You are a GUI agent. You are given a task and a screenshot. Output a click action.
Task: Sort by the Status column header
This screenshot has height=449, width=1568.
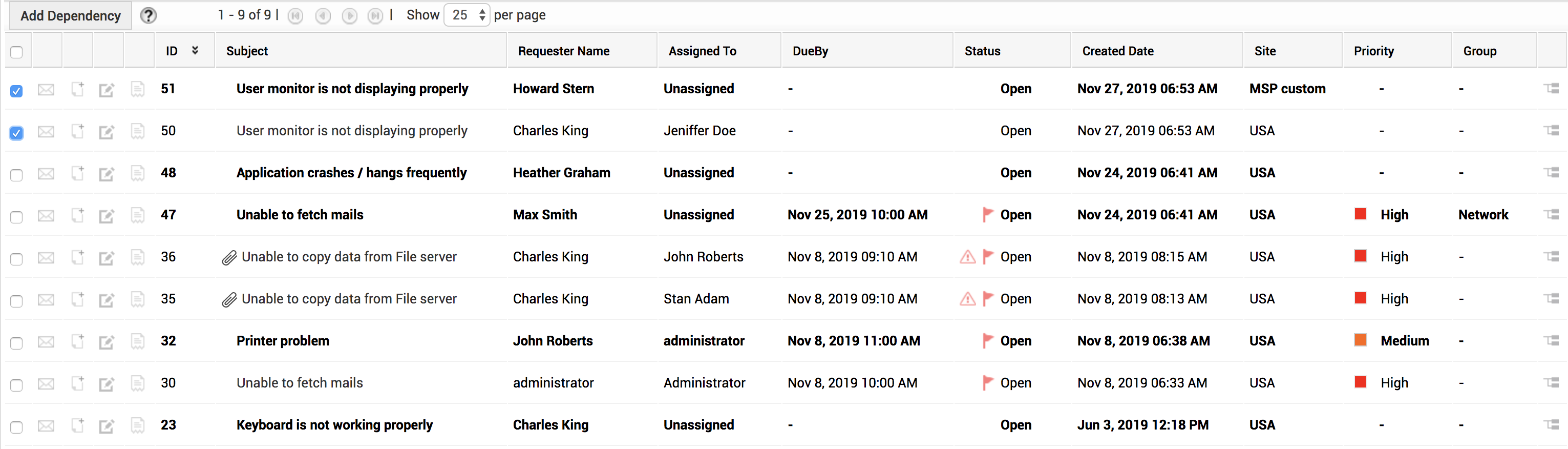[x=982, y=51]
